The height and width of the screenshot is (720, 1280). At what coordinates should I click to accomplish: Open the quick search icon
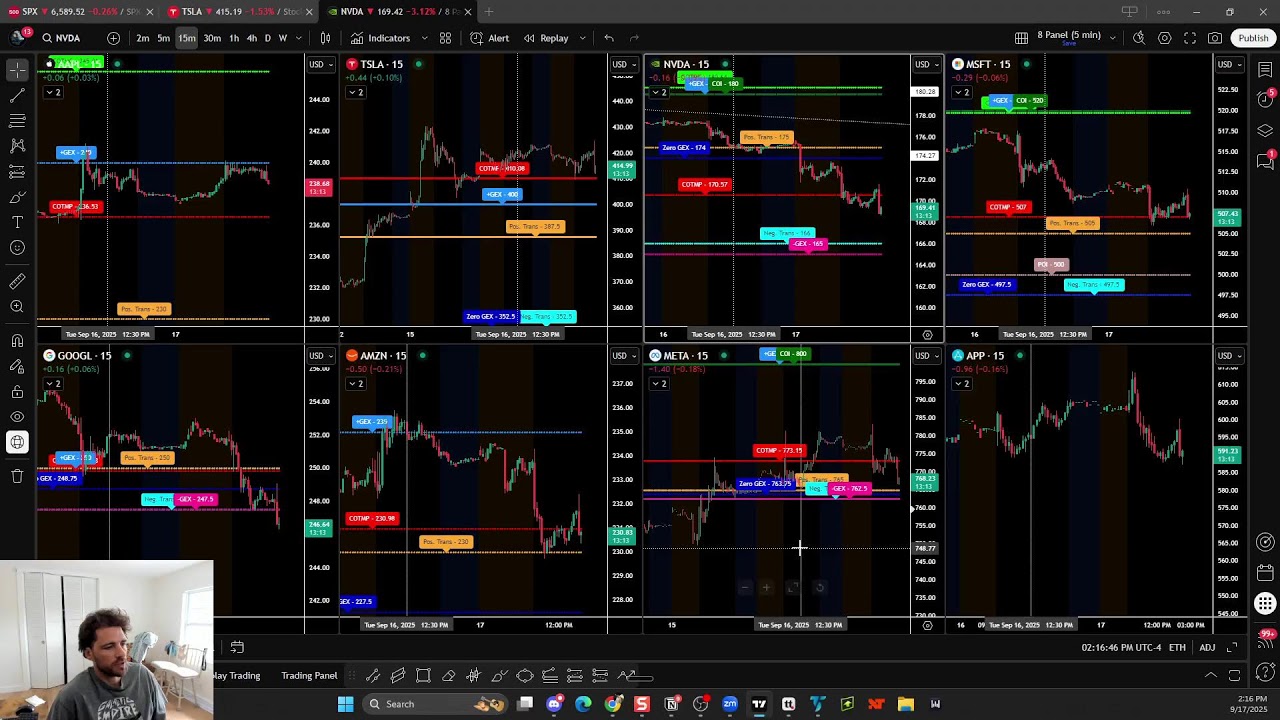(x=1139, y=38)
